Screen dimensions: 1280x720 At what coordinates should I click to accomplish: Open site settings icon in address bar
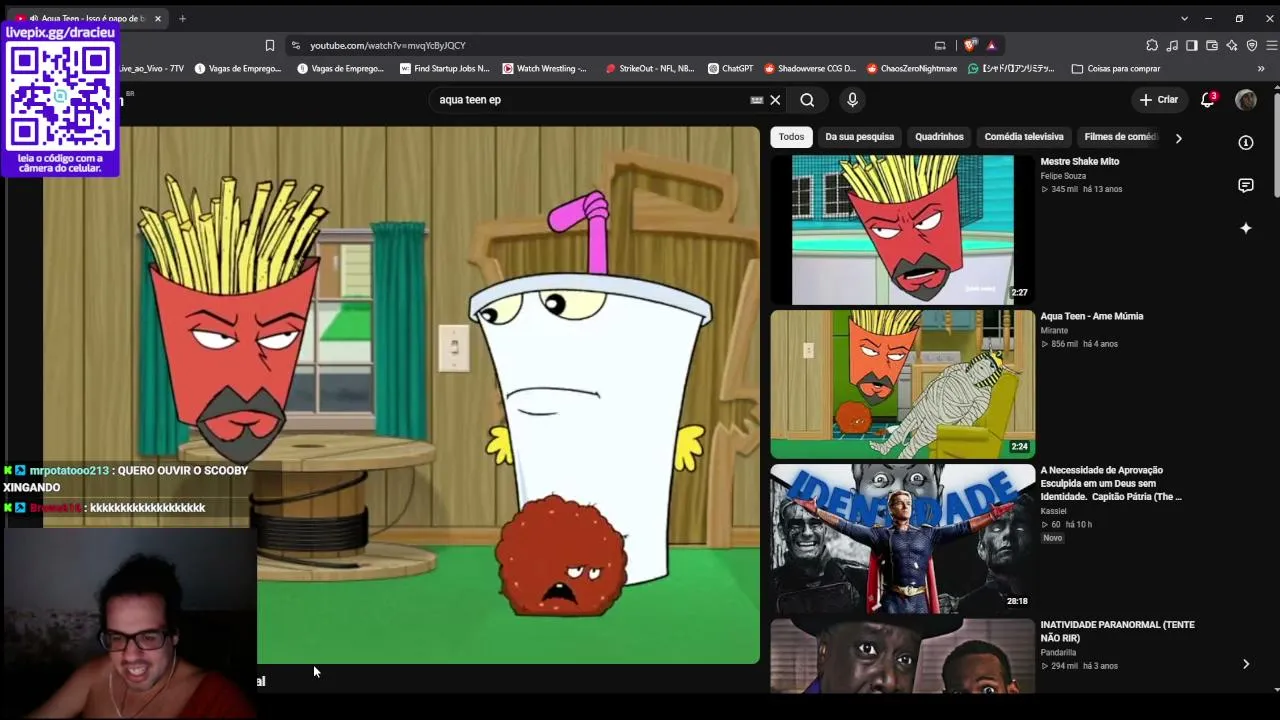coord(295,45)
